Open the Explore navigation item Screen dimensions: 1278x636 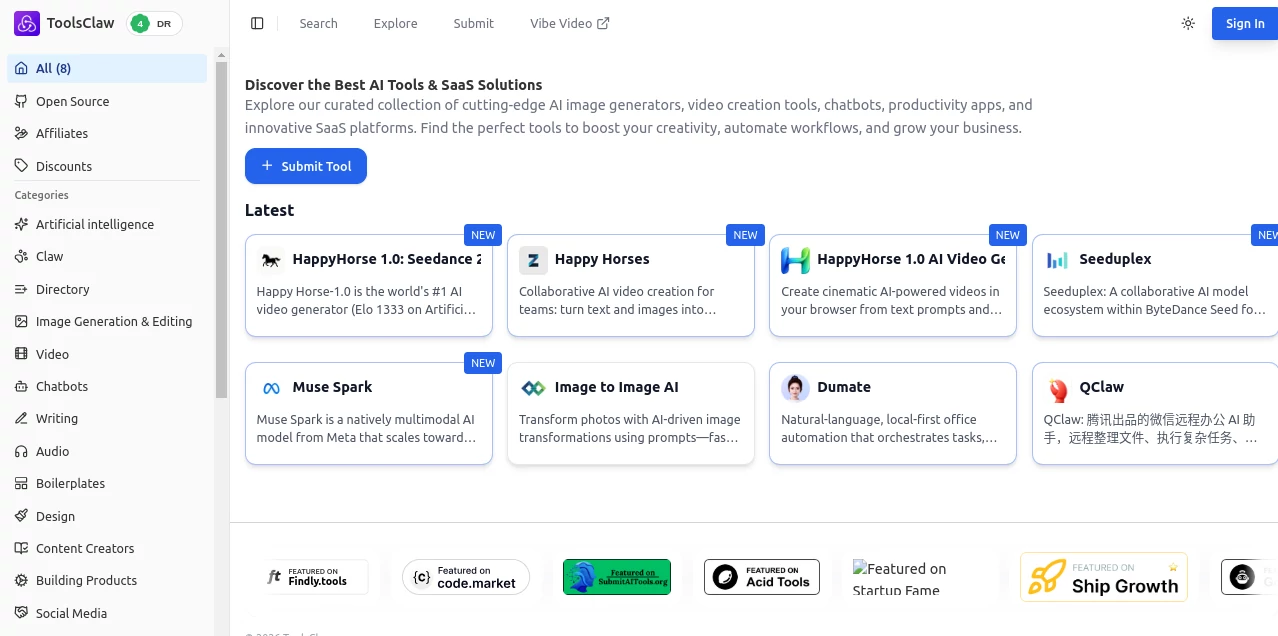coord(395,23)
